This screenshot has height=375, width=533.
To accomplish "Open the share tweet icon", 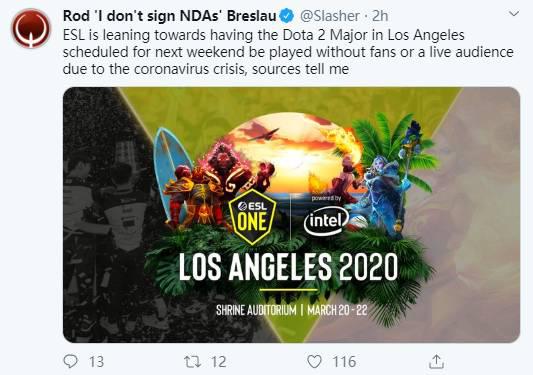I will click(x=436, y=361).
